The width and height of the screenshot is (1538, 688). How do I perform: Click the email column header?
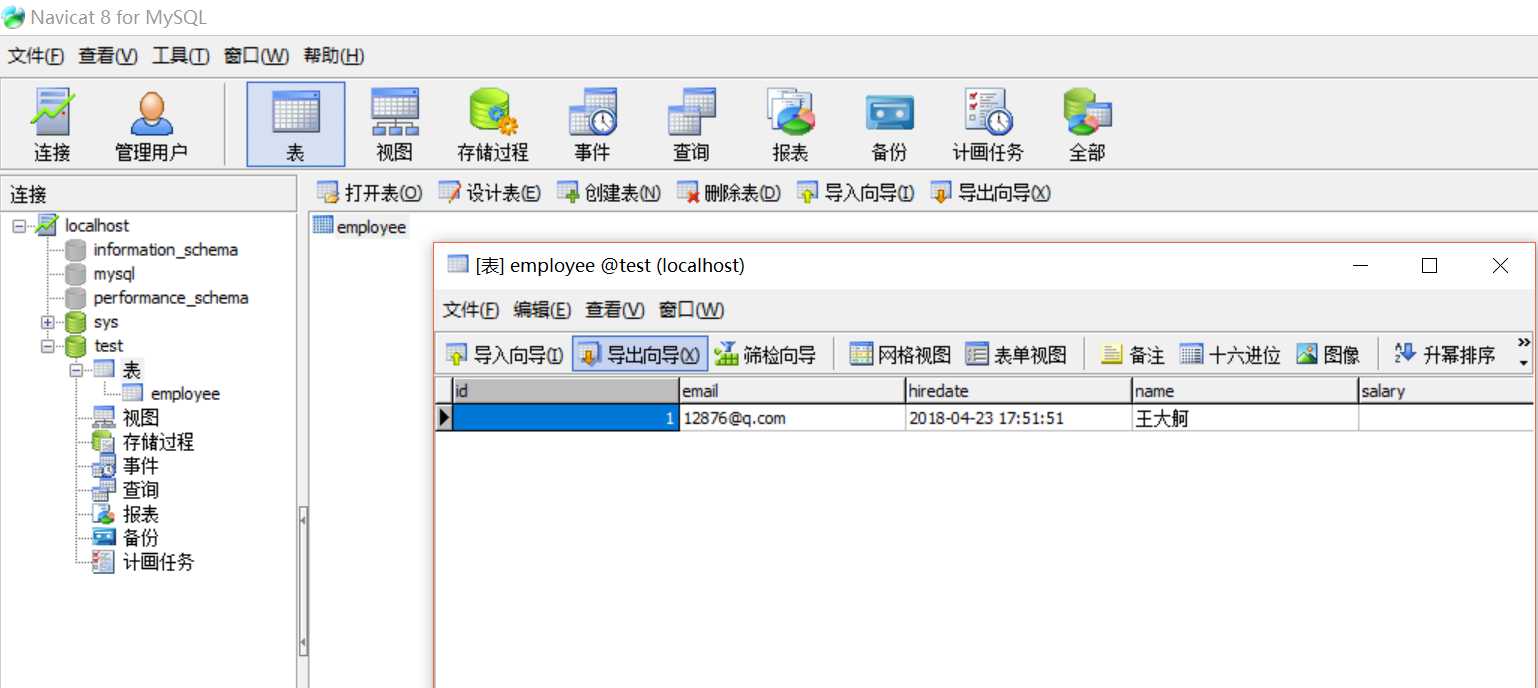[x=793, y=391]
